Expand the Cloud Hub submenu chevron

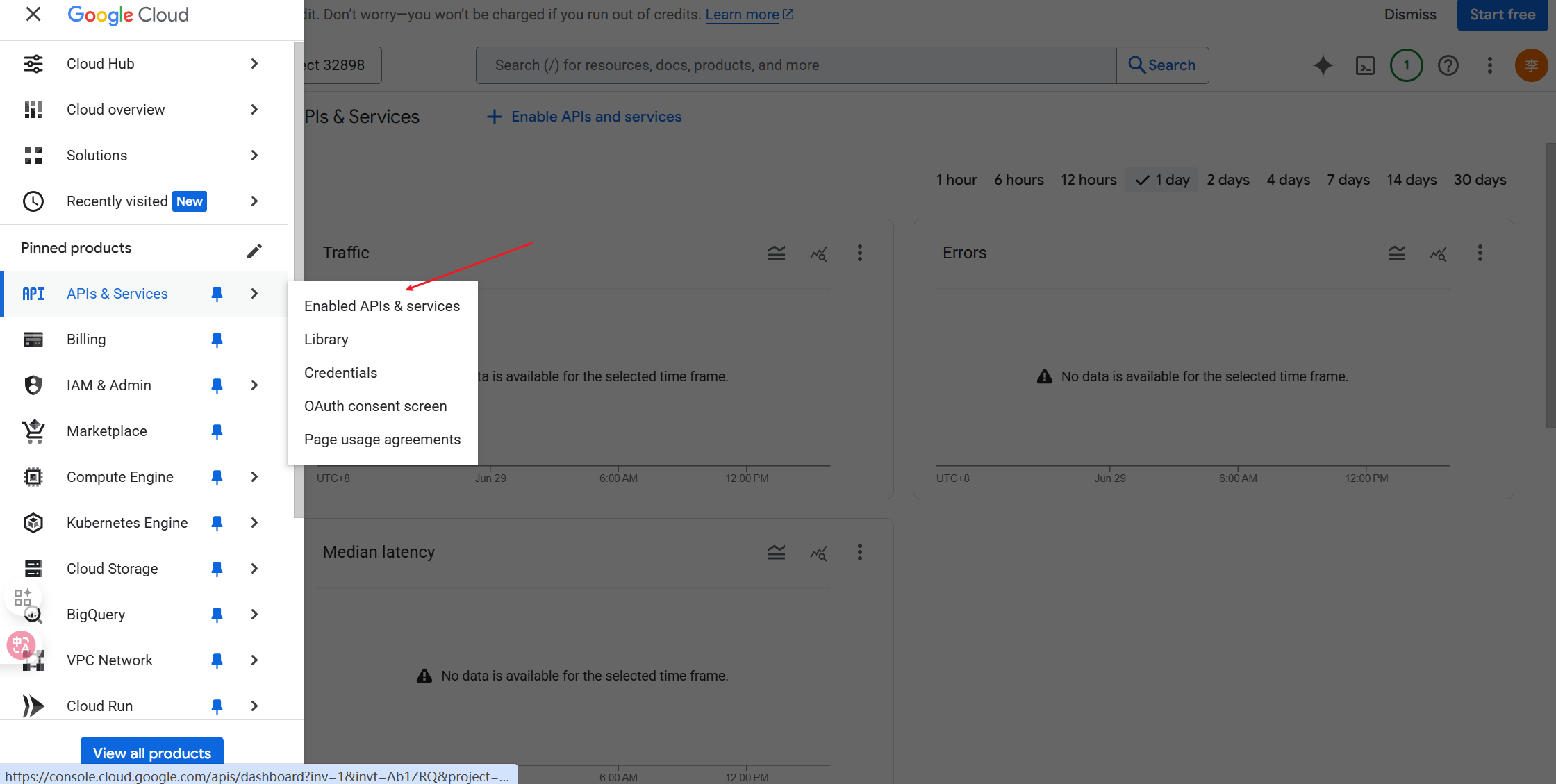[254, 64]
